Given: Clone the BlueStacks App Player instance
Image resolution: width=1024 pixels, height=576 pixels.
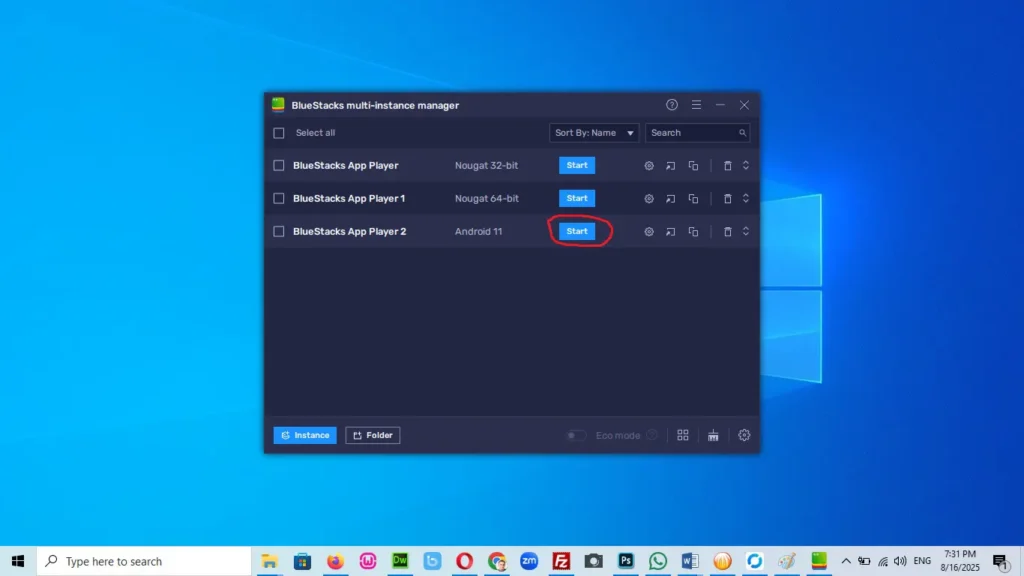Looking at the screenshot, I should (693, 166).
